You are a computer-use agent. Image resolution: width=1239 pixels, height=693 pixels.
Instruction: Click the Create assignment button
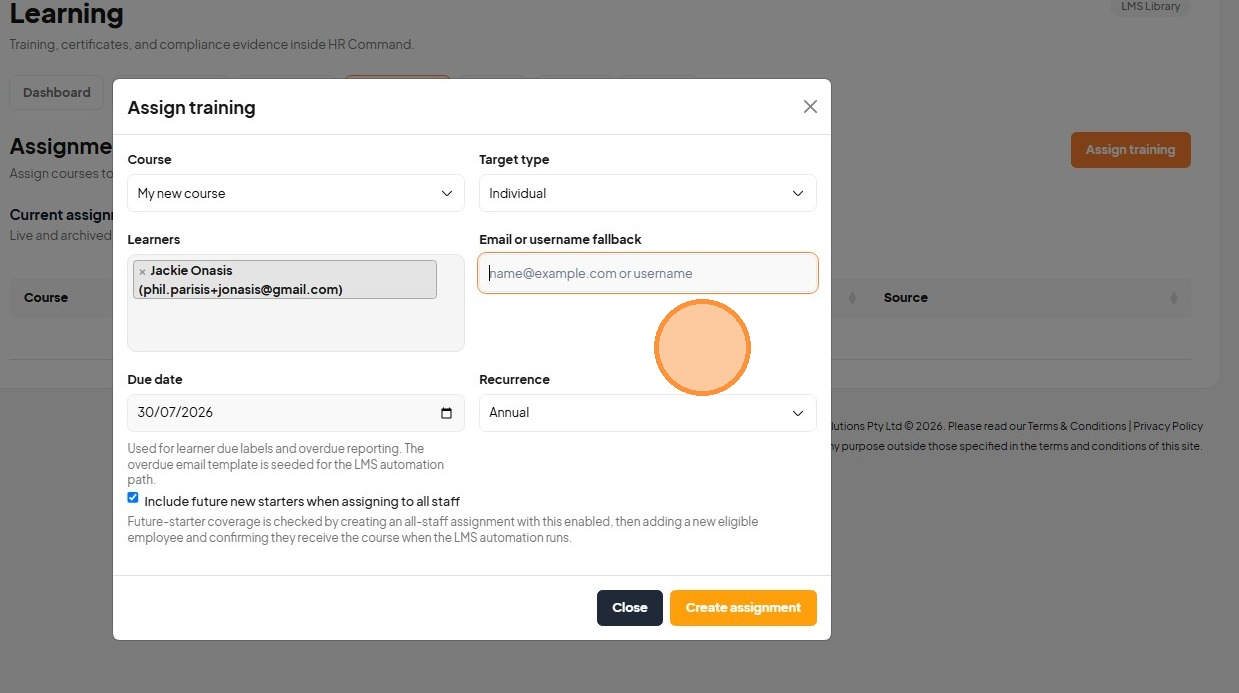[743, 608]
